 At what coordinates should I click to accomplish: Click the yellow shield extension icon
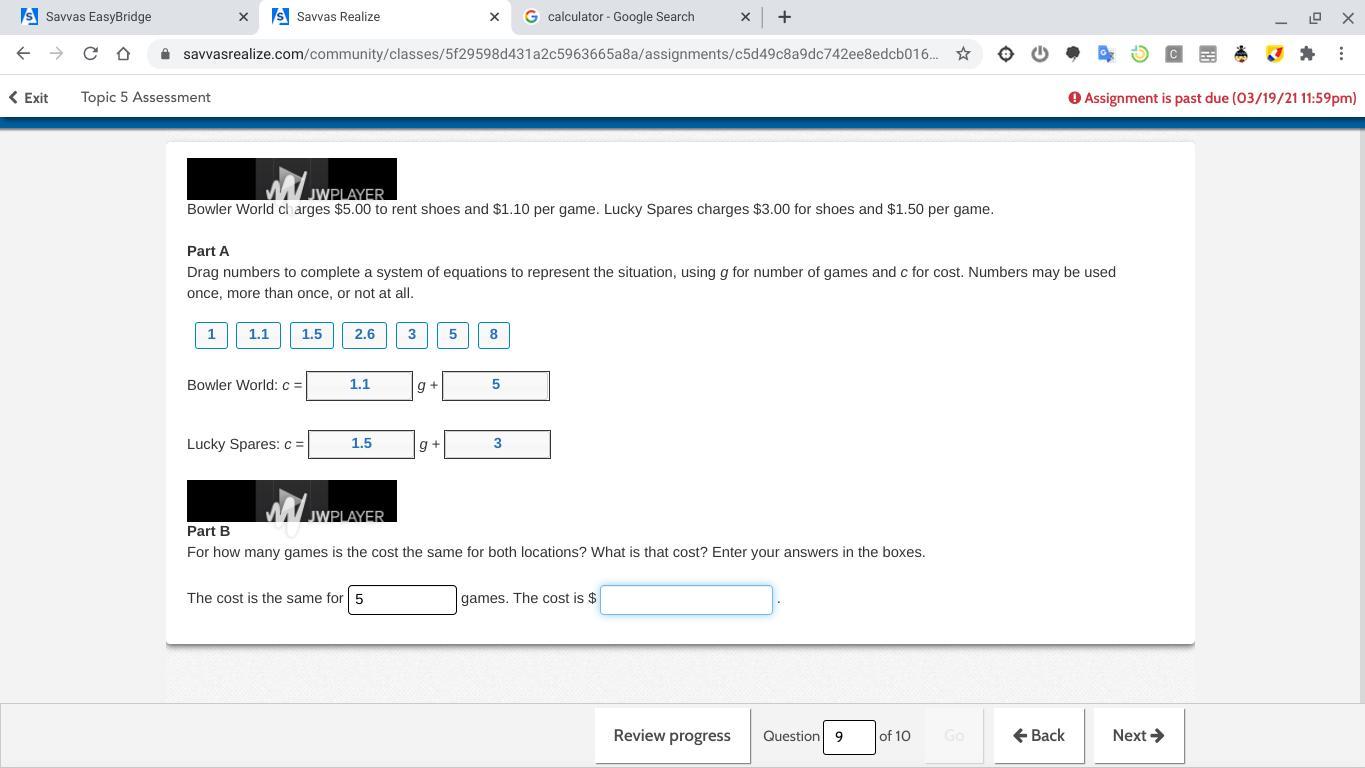click(1274, 54)
